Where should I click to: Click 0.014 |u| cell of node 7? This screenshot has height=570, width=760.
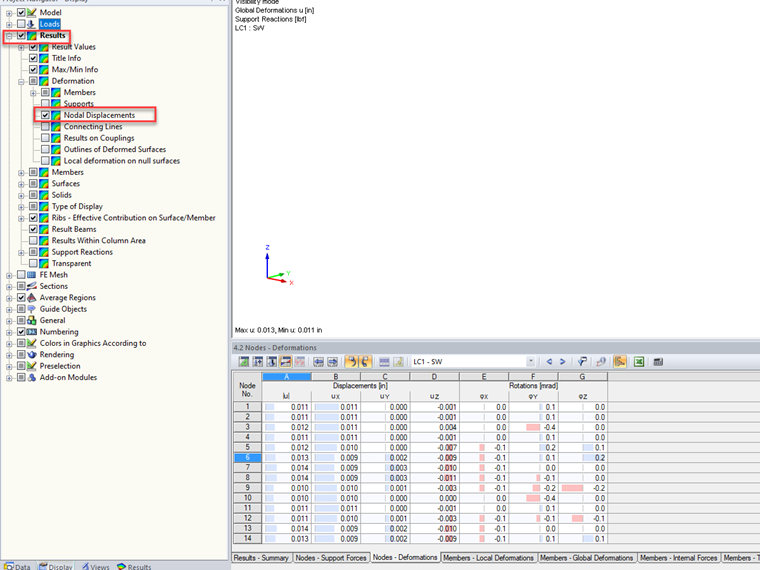tap(286, 468)
